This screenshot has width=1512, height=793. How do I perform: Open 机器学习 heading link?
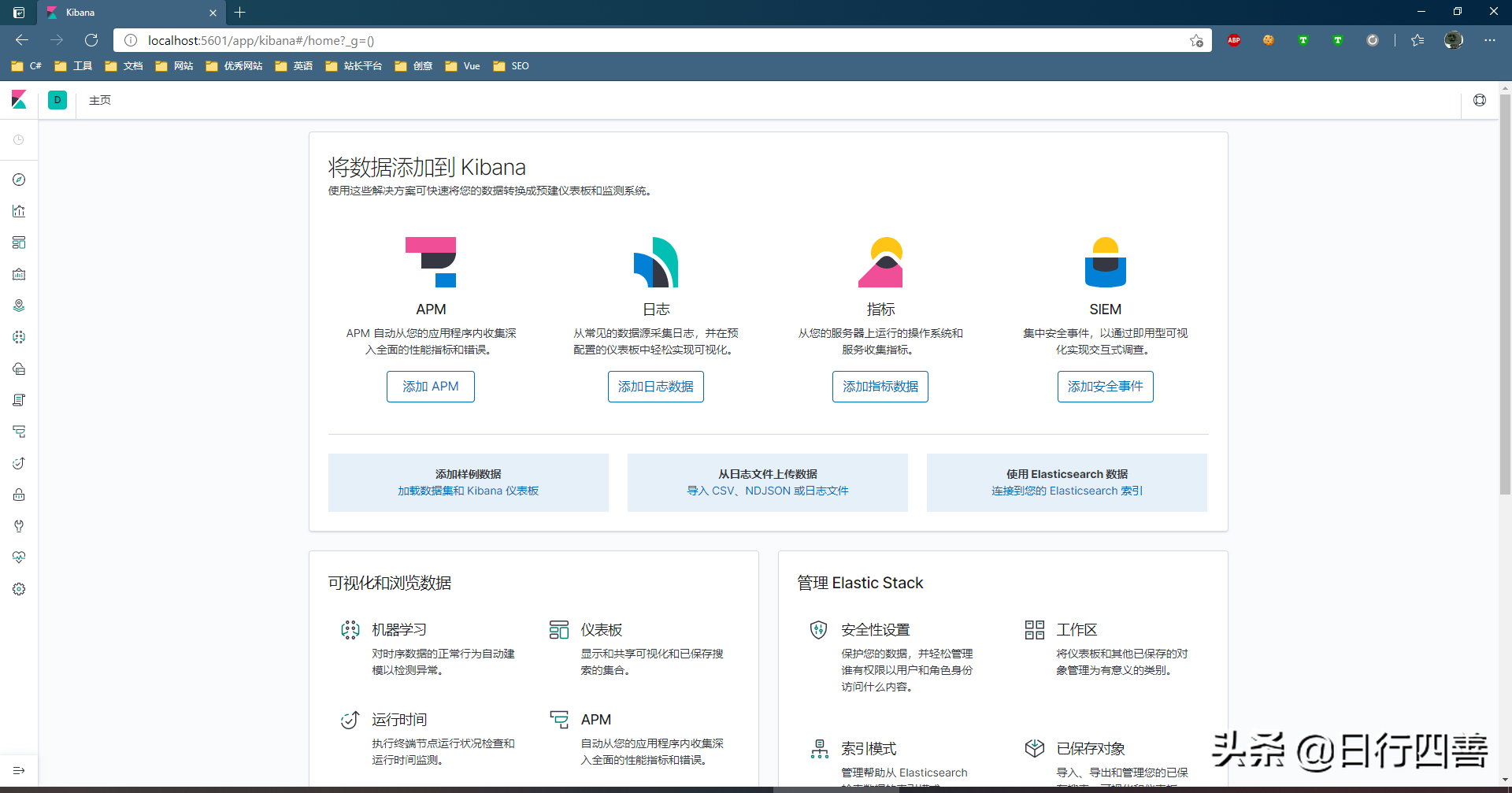(399, 630)
